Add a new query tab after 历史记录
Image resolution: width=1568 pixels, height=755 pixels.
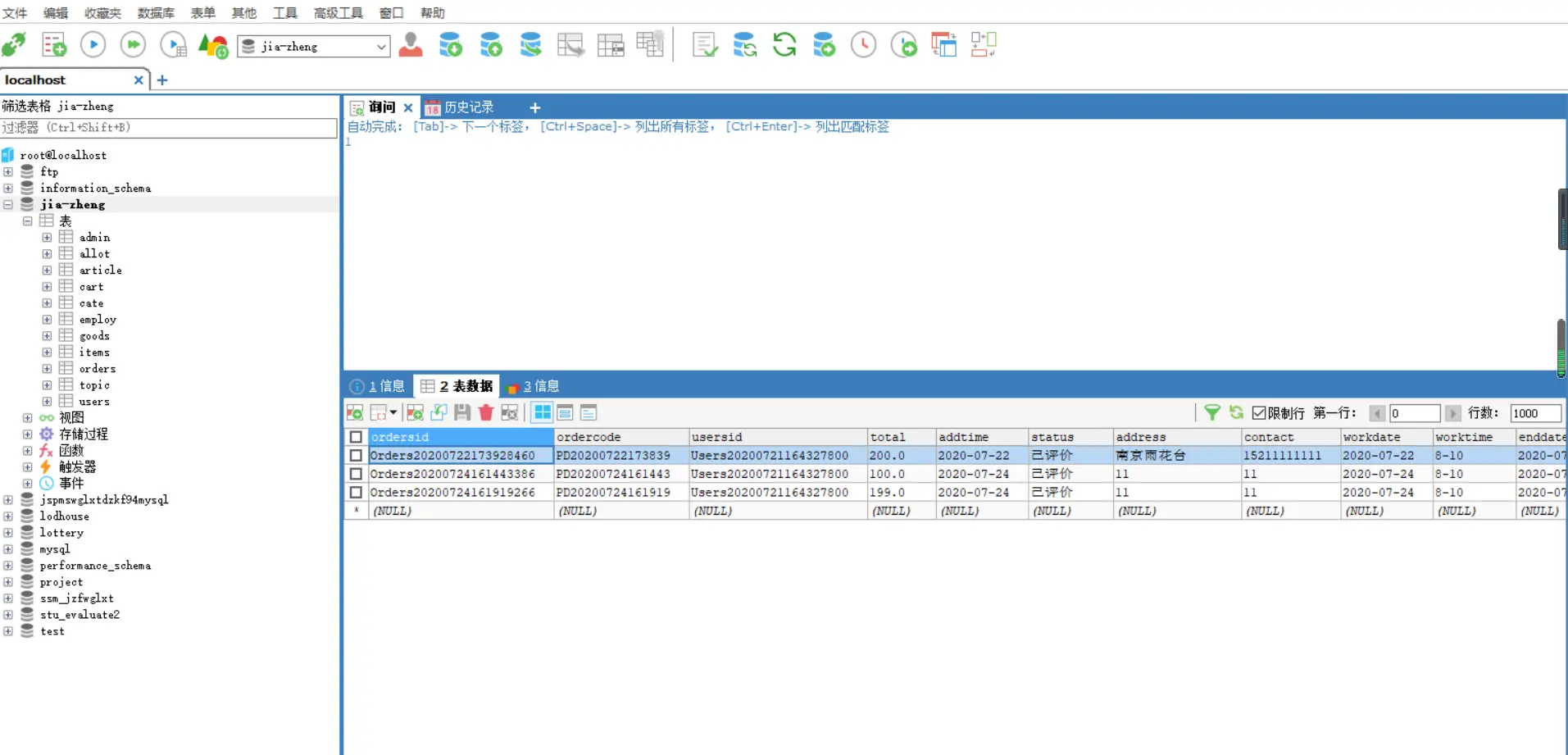[x=534, y=107]
